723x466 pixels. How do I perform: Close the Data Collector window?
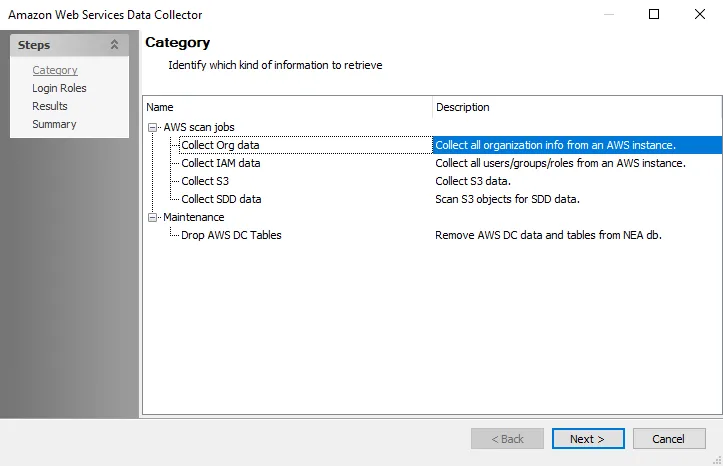pos(699,14)
